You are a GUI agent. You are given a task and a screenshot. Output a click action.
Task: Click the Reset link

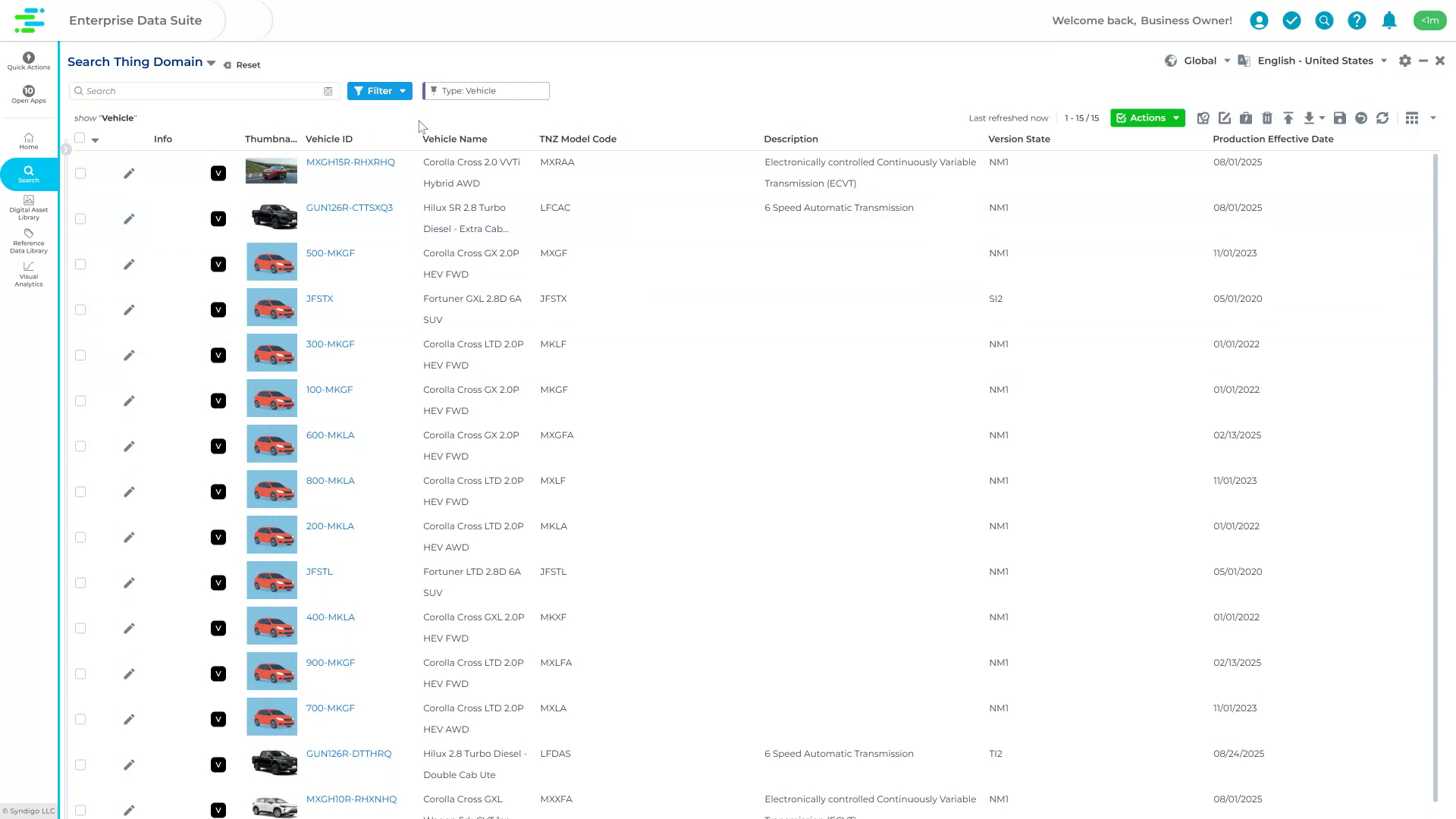pos(248,64)
